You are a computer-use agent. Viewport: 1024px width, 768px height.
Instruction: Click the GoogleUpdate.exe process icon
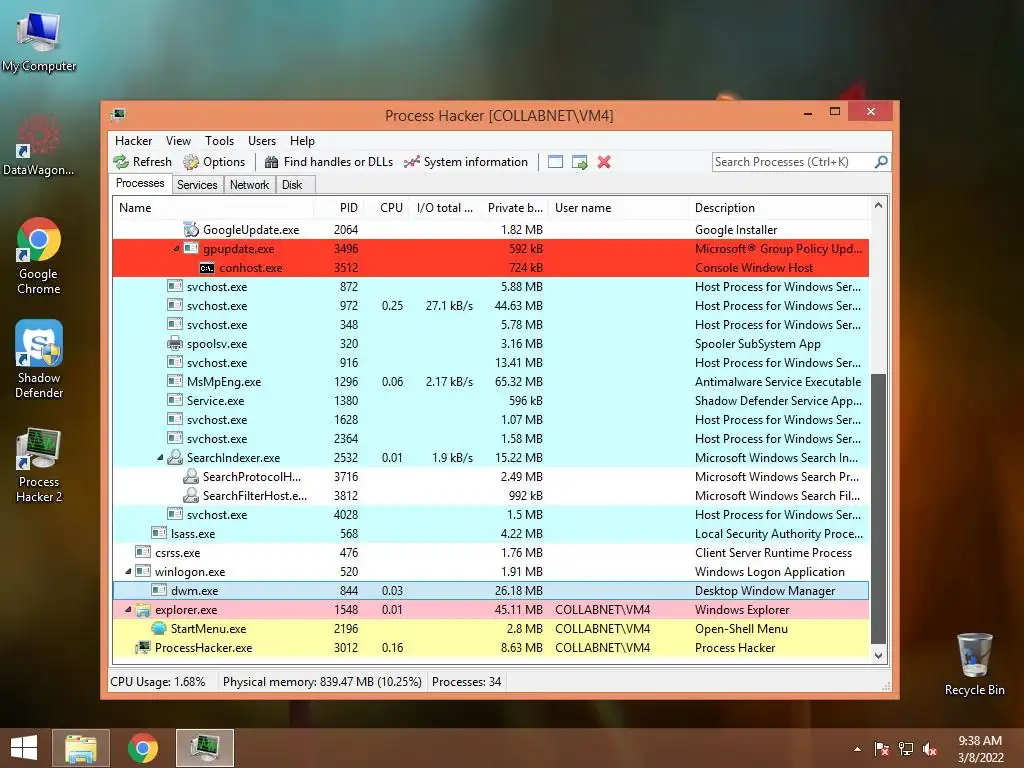pyautogui.click(x=191, y=229)
